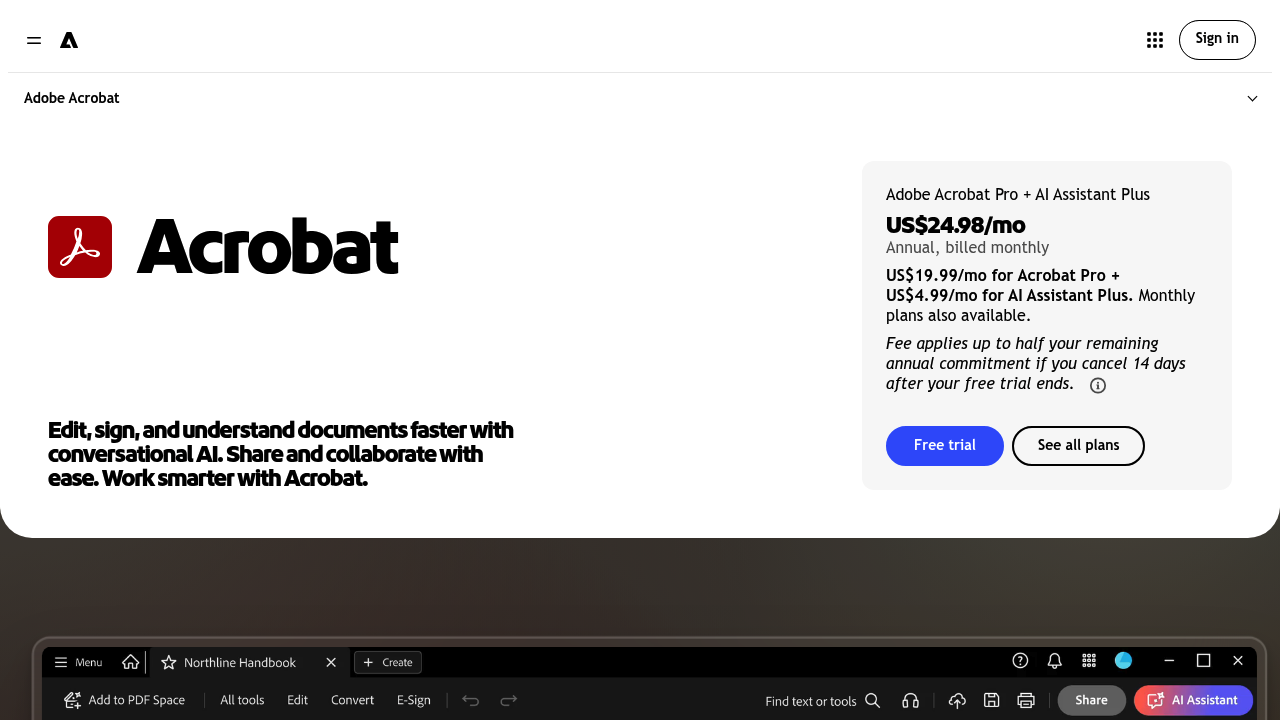This screenshot has width=1280, height=720.
Task: Click "Adobe Acrobat Pro + AI Assistant Plus" title
Action: (x=1018, y=195)
